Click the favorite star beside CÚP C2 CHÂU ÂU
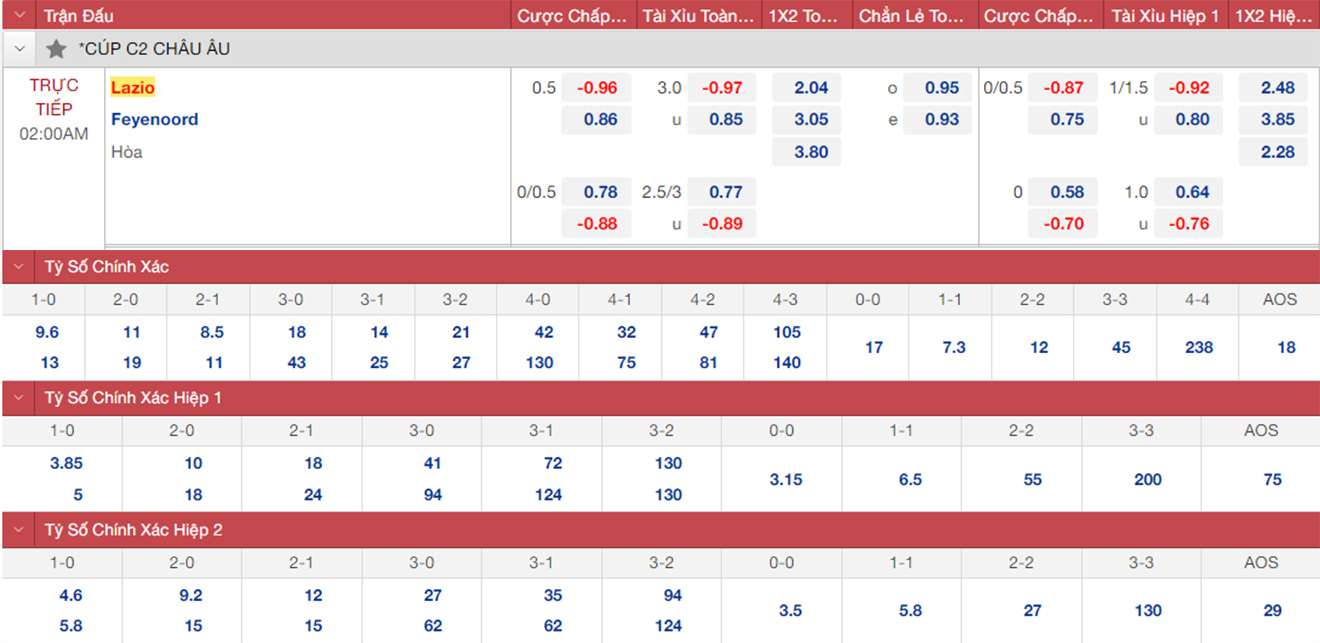 tap(57, 49)
